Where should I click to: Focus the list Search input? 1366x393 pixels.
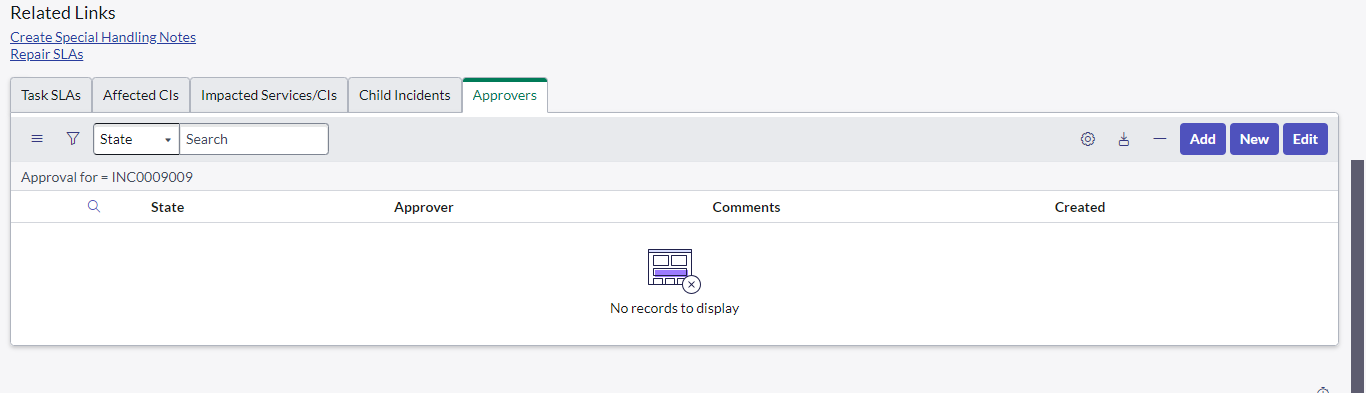[254, 139]
